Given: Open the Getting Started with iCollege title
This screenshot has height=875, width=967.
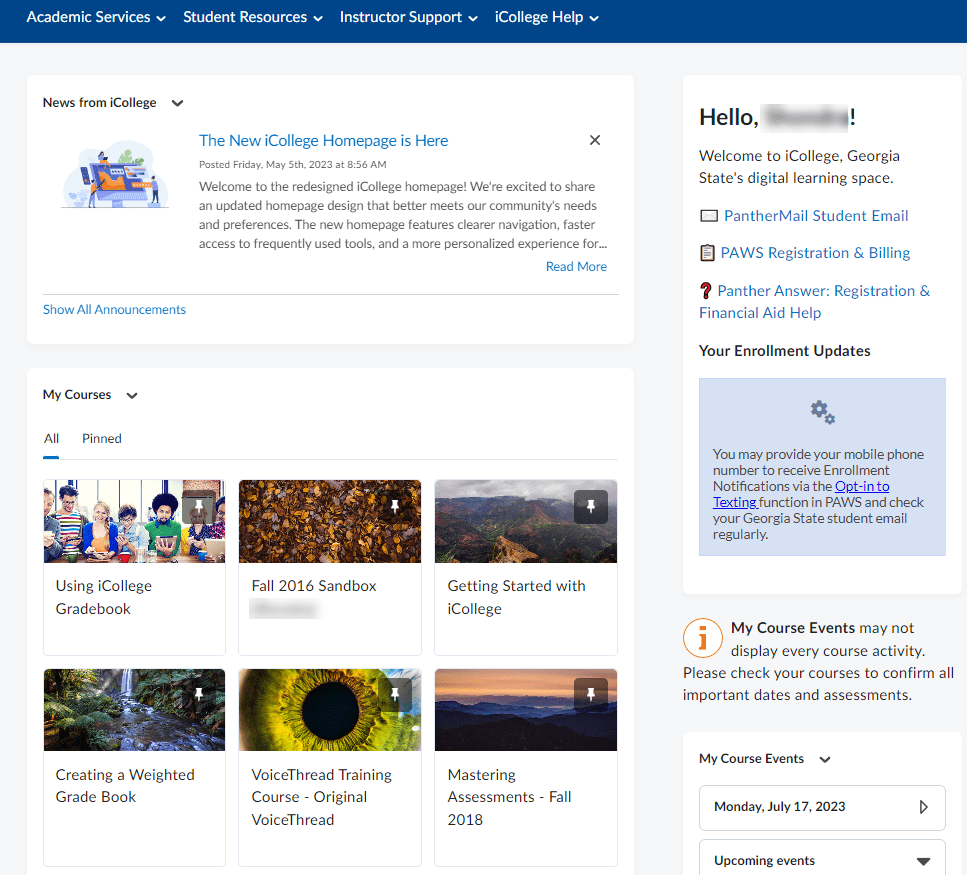Looking at the screenshot, I should point(516,597).
